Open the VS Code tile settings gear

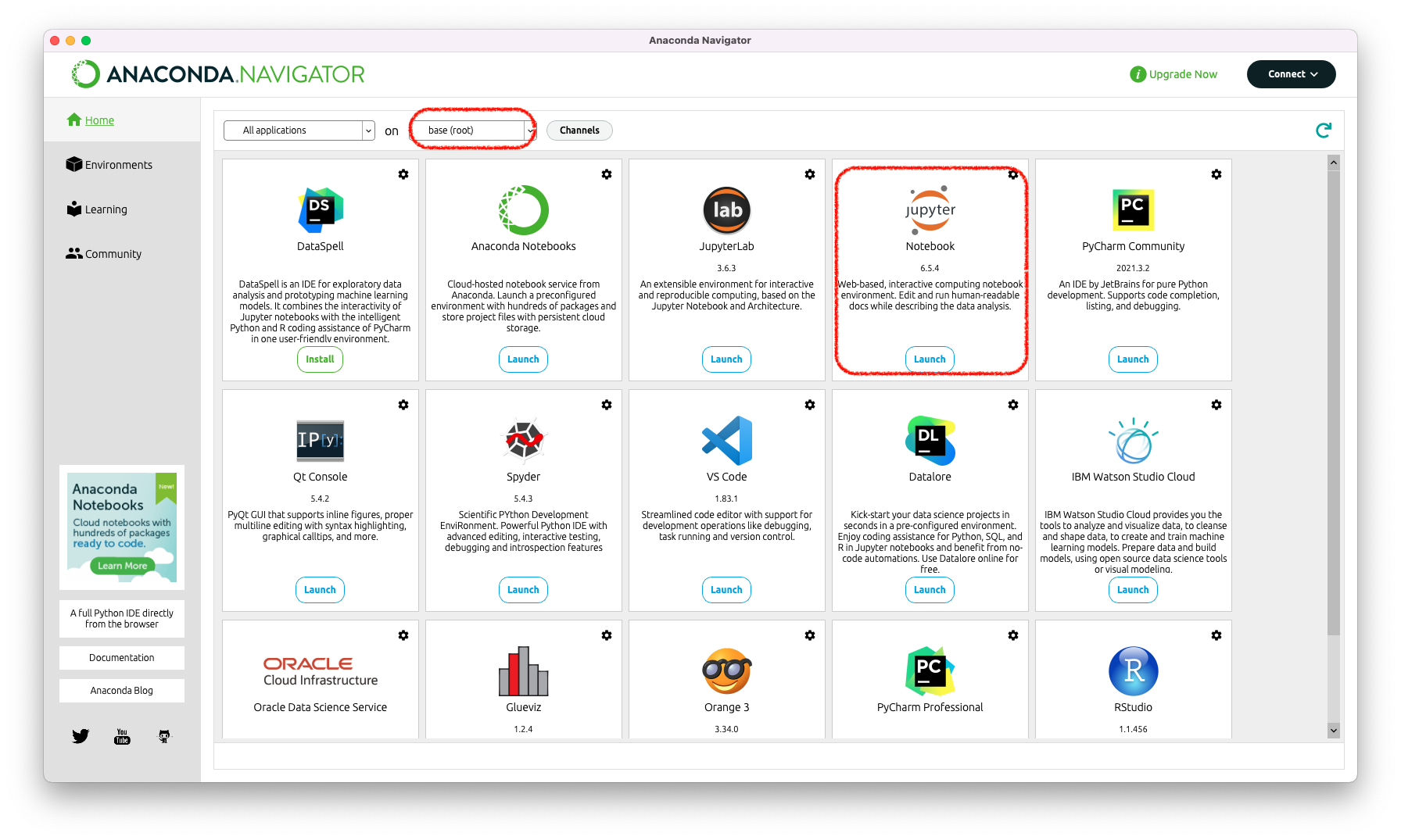point(810,405)
